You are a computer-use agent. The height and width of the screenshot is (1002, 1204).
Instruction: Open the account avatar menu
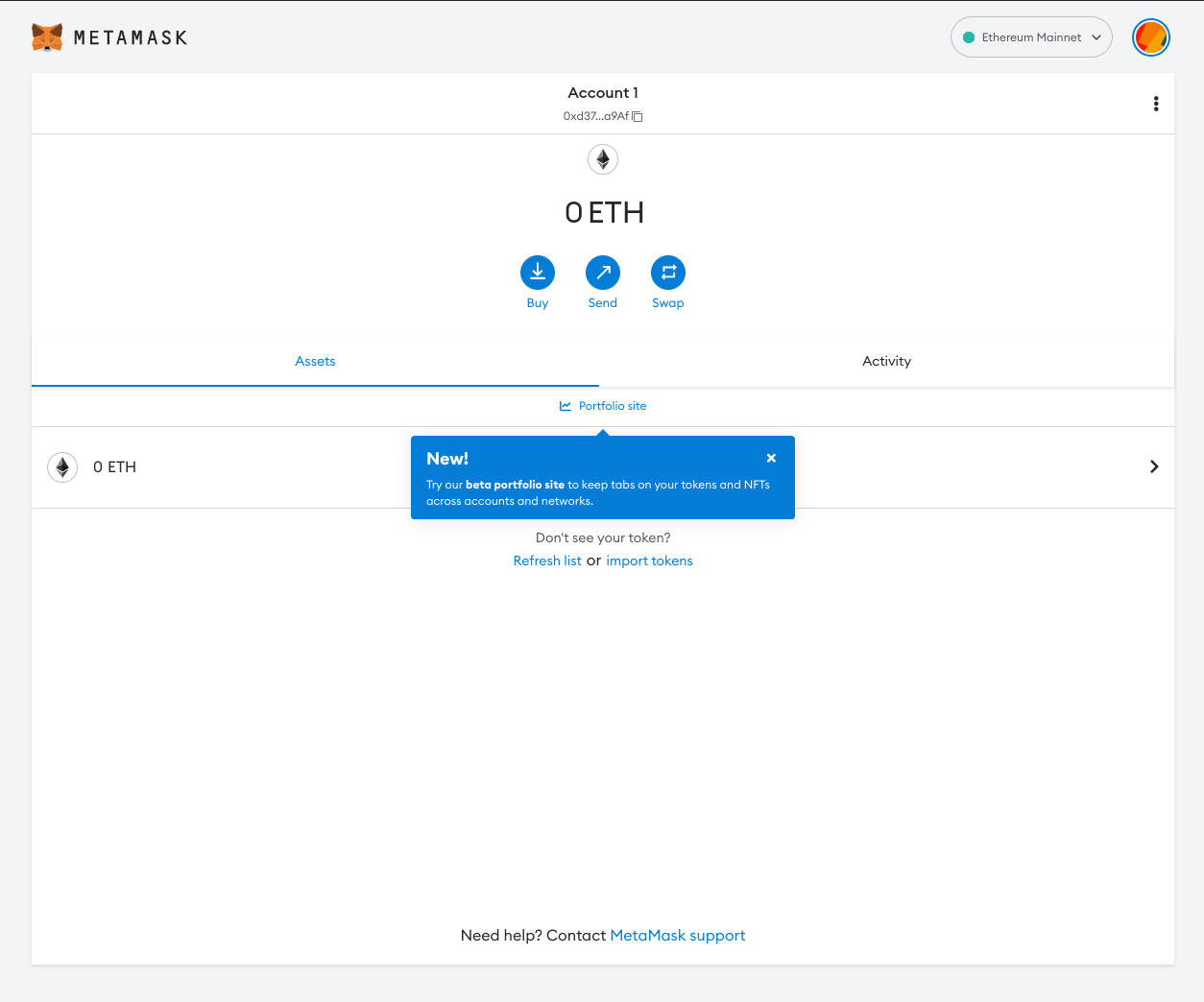pos(1150,37)
